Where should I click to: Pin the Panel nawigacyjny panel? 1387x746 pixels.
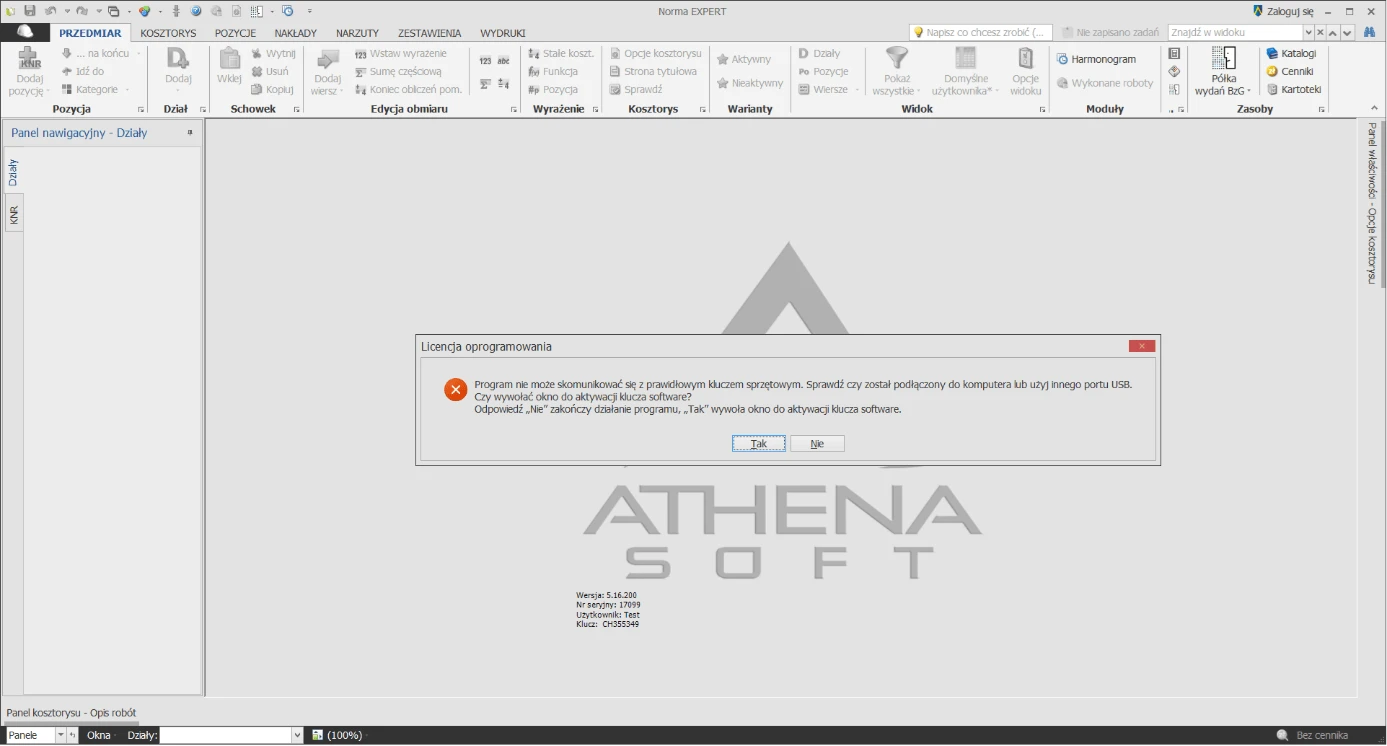click(190, 132)
